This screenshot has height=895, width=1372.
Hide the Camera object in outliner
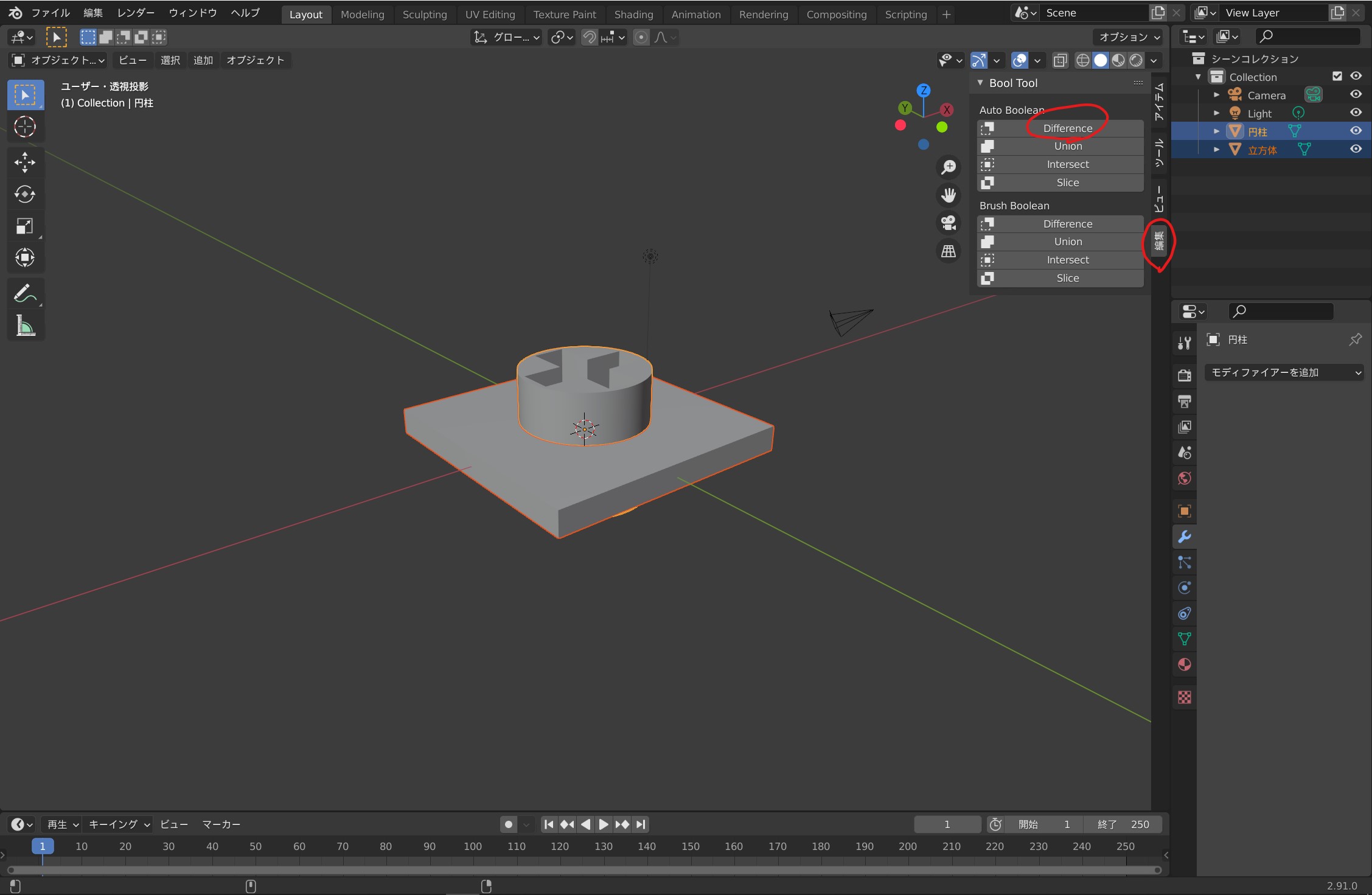point(1356,94)
